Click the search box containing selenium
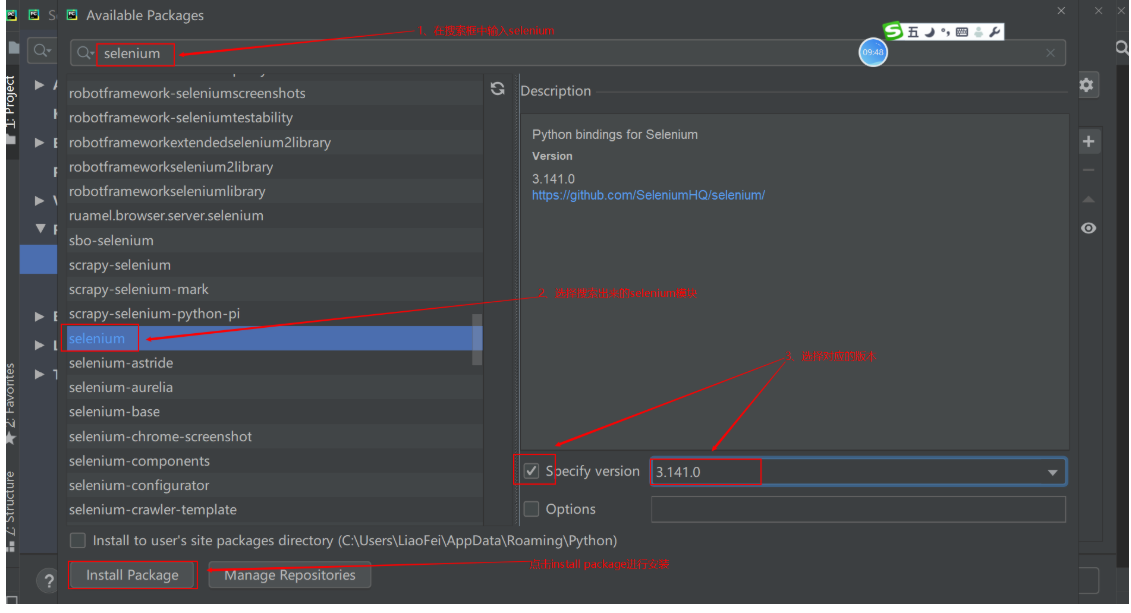The width and height of the screenshot is (1131, 613). click(x=568, y=53)
